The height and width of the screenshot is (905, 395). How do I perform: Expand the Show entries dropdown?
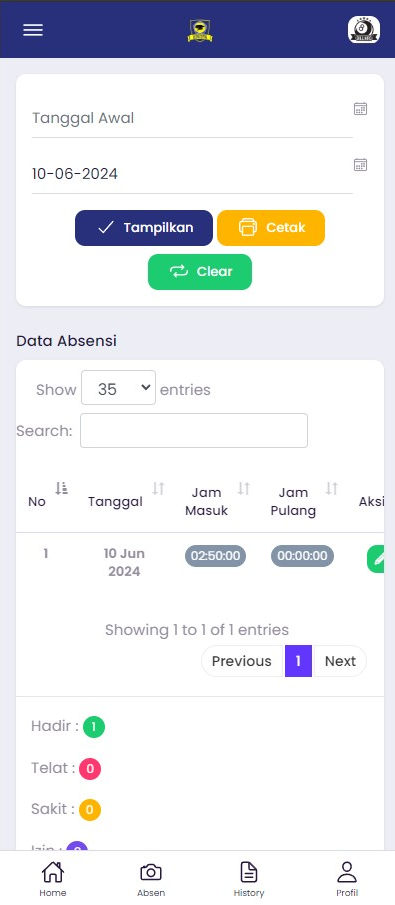[x=118, y=388]
